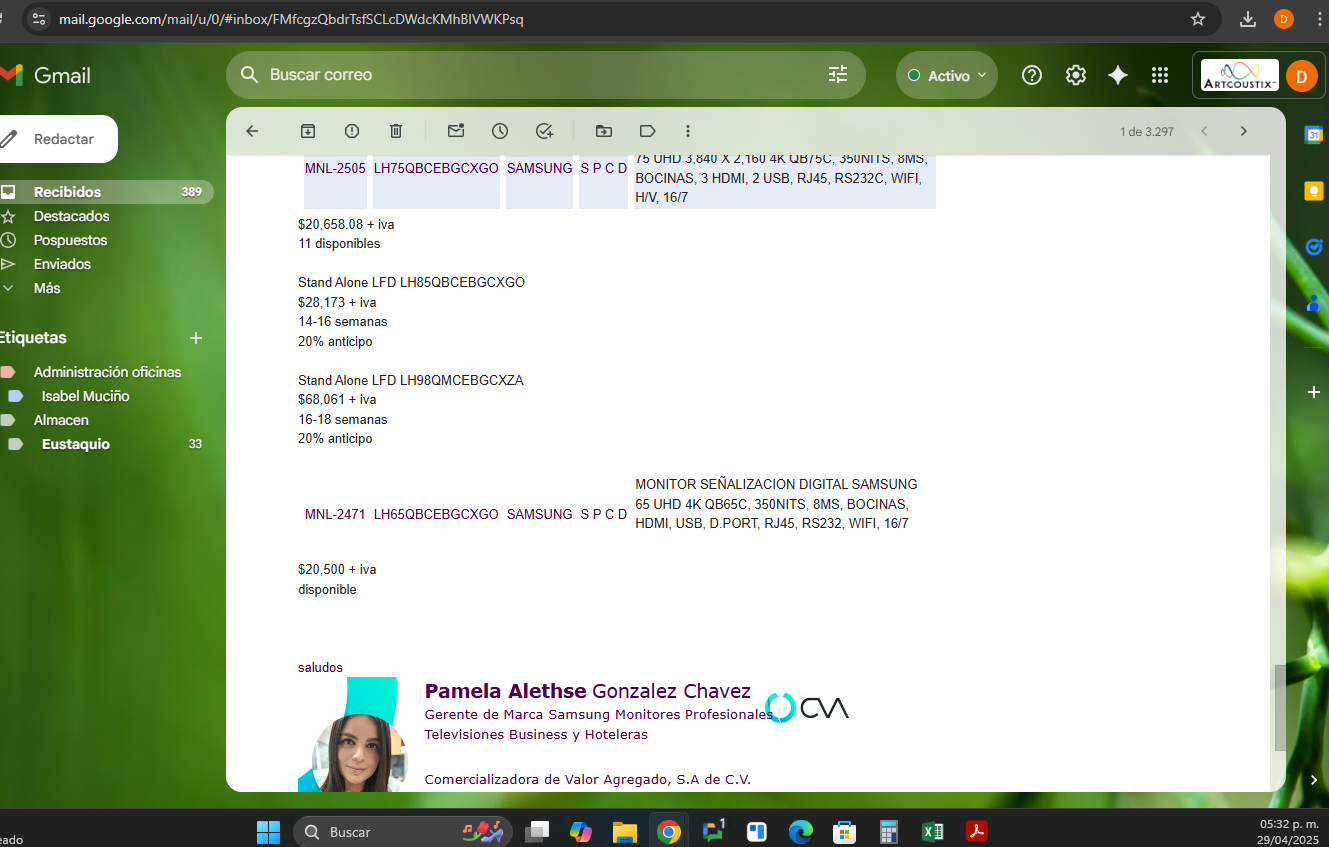Click LH75QBCEBGCXGO model link
Viewport: 1329px width, 847px height.
point(436,168)
